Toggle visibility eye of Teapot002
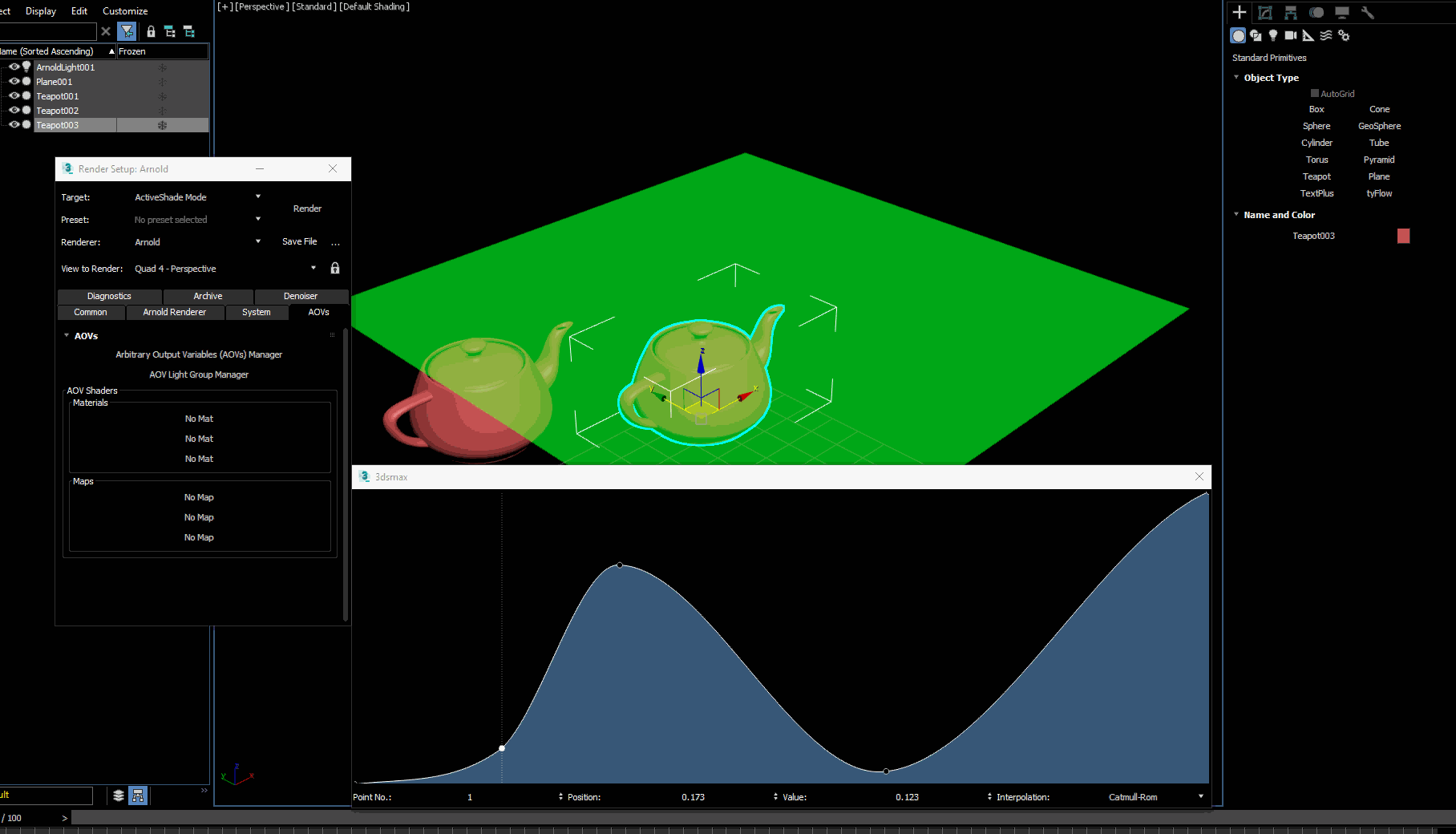The height and width of the screenshot is (834, 1456). pyautogui.click(x=14, y=110)
